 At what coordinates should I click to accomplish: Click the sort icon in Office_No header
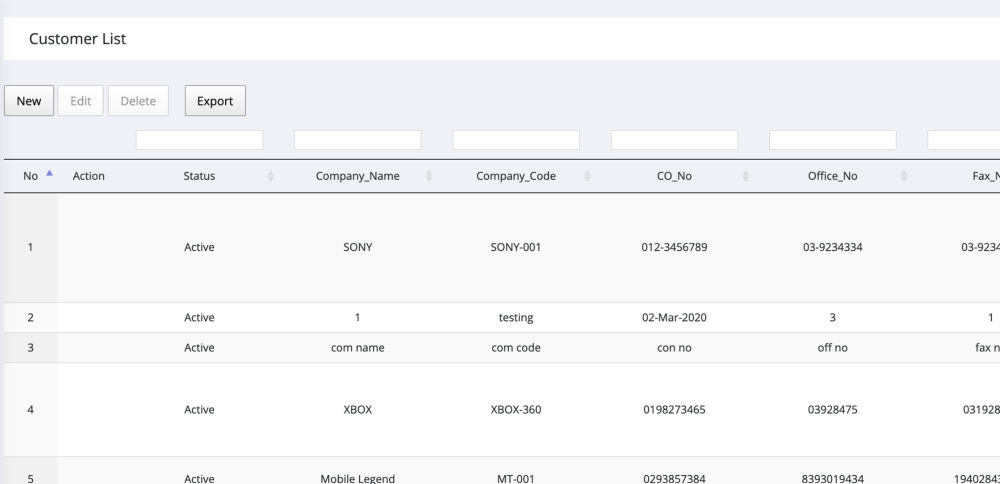tap(904, 176)
